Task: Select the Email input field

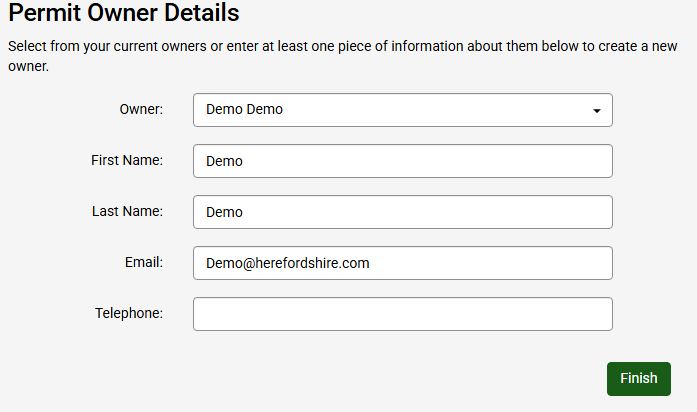Action: pos(402,263)
